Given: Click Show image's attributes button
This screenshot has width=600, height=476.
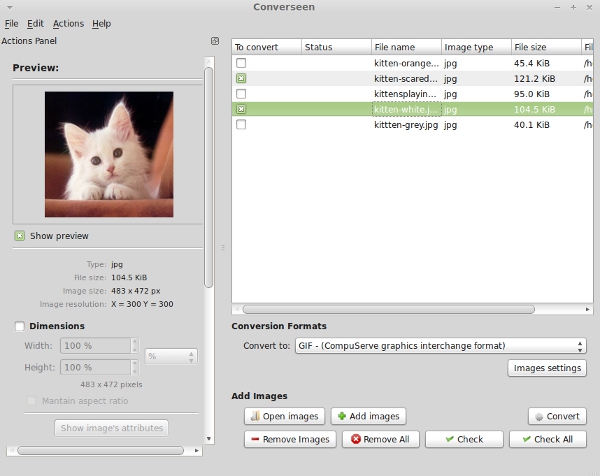Looking at the screenshot, I should 111,428.
